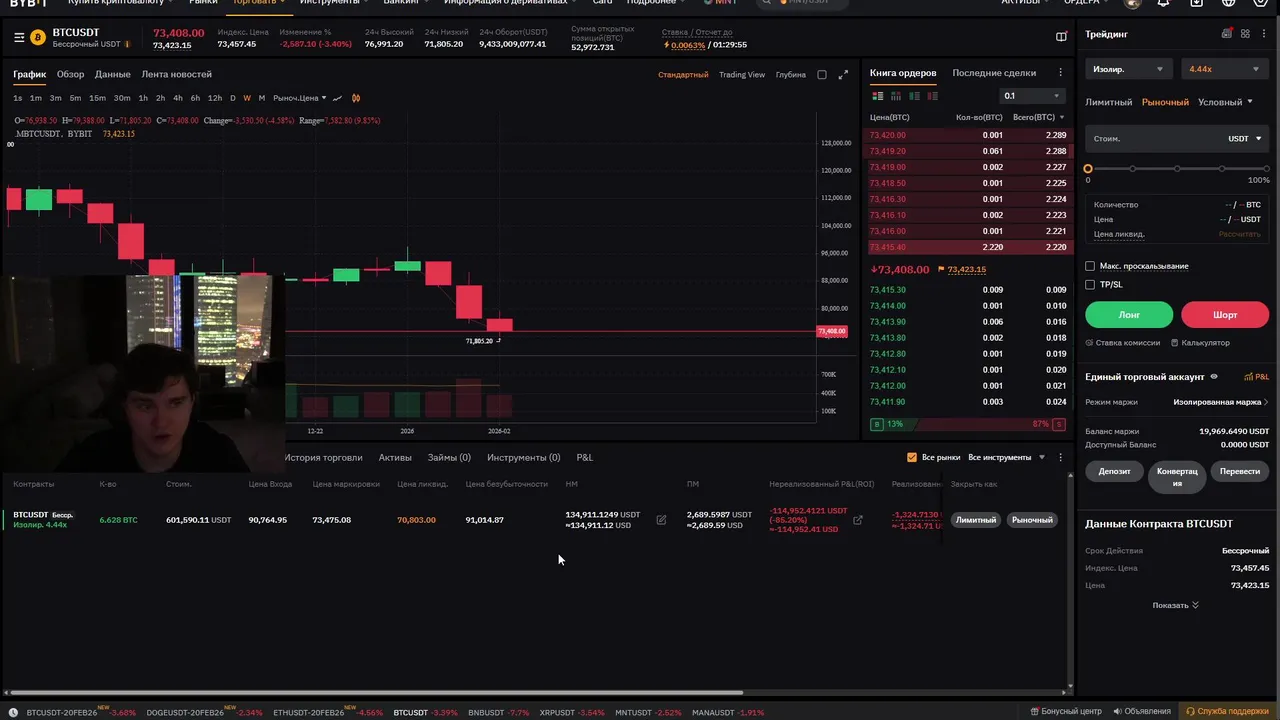This screenshot has width=1280, height=720.
Task: Toggle account balance visibility eye icon
Action: pyautogui.click(x=1214, y=377)
